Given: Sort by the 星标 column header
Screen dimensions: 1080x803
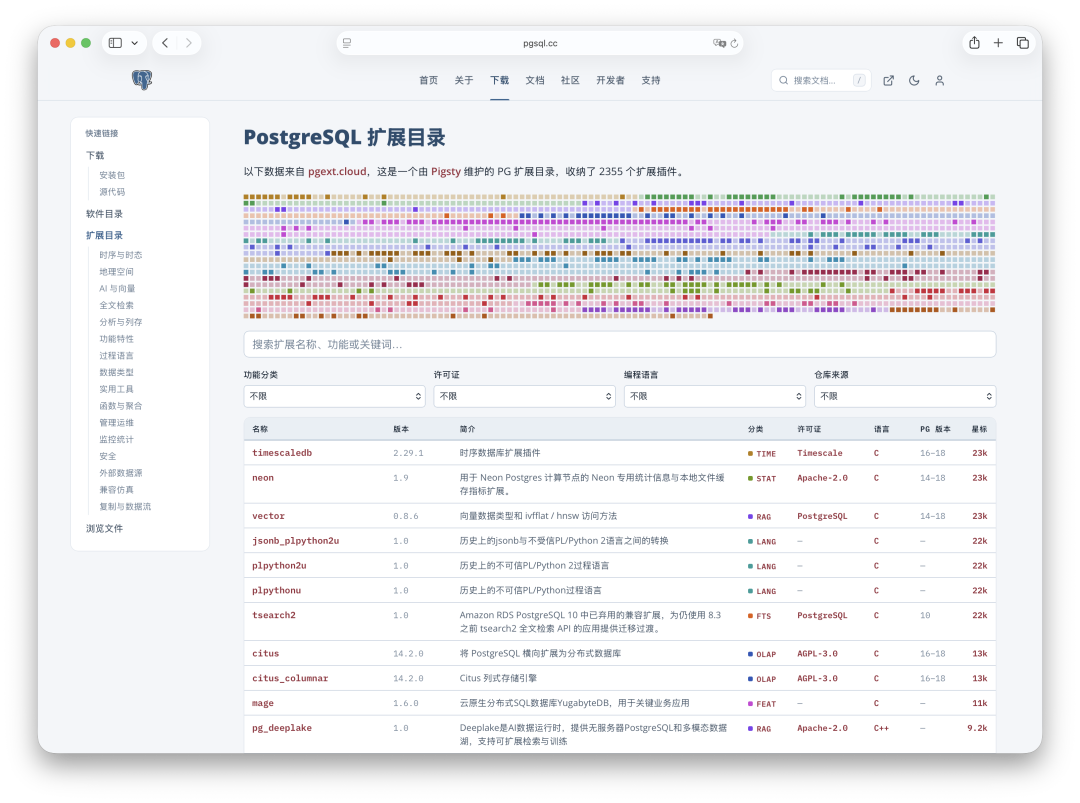Looking at the screenshot, I should 979,429.
